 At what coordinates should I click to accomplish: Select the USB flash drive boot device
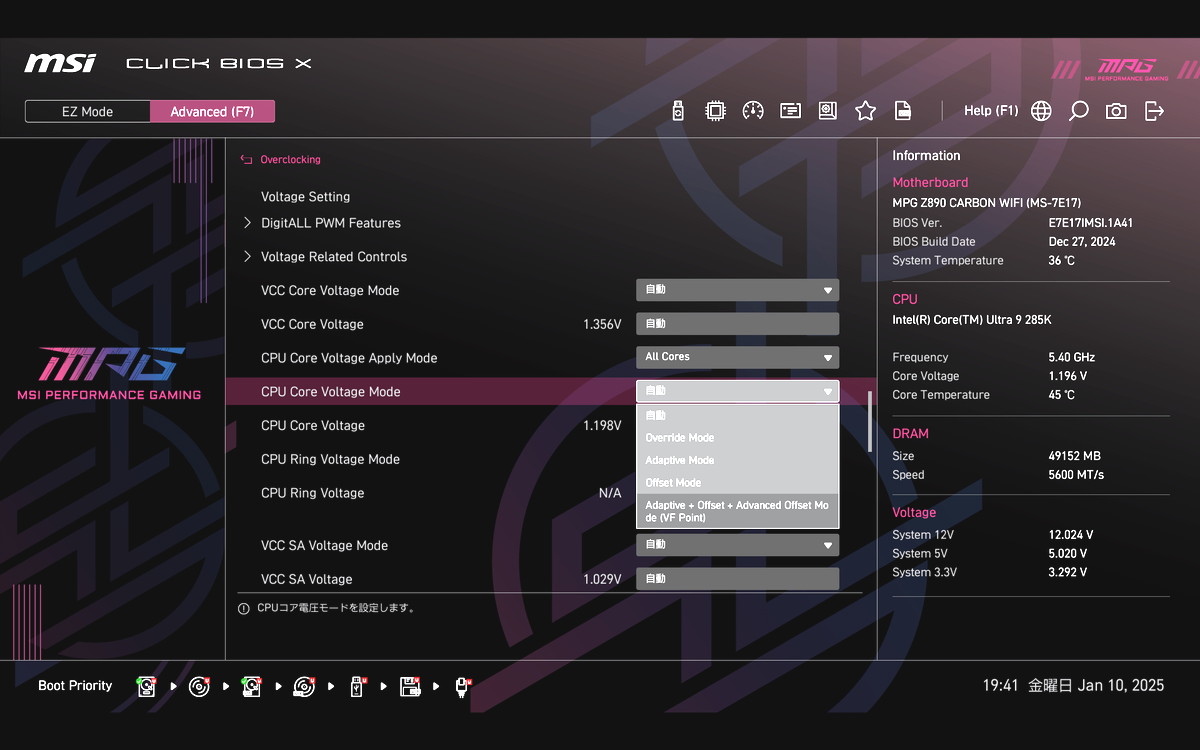coord(357,686)
